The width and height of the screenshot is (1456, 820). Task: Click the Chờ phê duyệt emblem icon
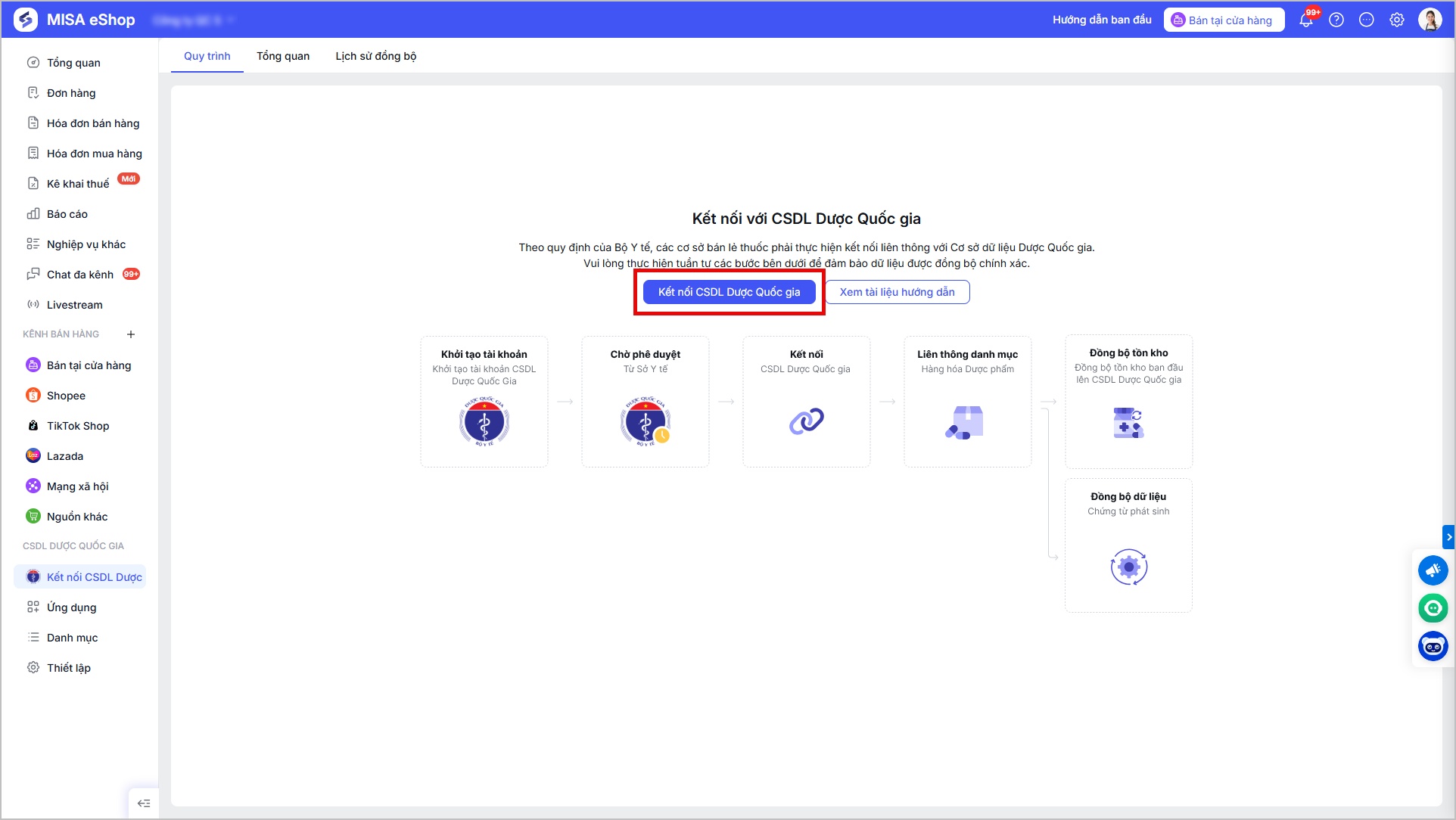(x=646, y=421)
